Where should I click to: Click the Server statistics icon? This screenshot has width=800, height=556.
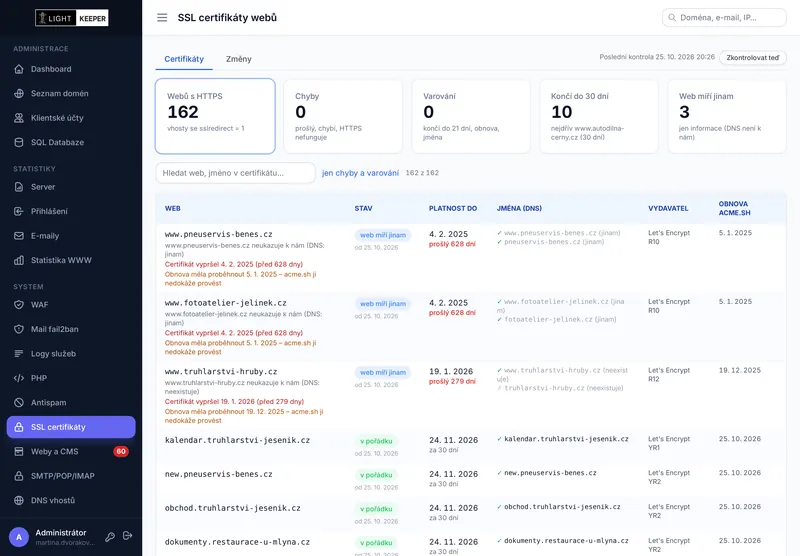click(x=19, y=187)
